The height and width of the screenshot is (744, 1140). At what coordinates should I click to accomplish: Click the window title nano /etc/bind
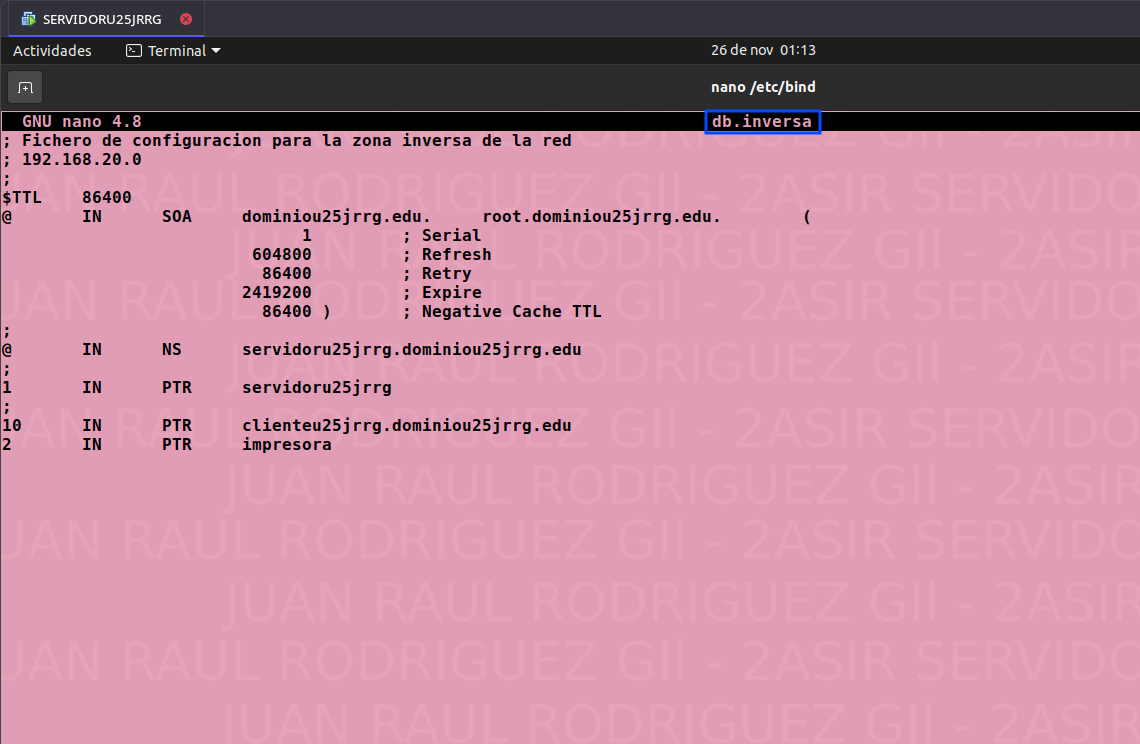tap(763, 87)
